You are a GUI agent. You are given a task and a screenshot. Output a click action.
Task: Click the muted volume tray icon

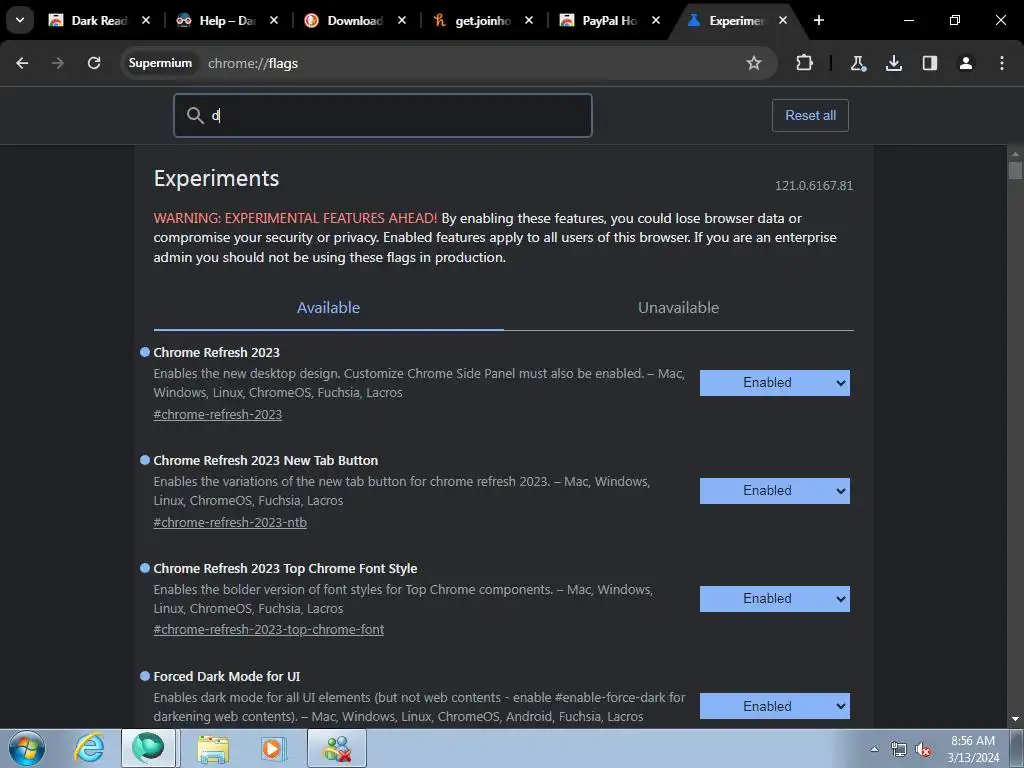(x=923, y=750)
